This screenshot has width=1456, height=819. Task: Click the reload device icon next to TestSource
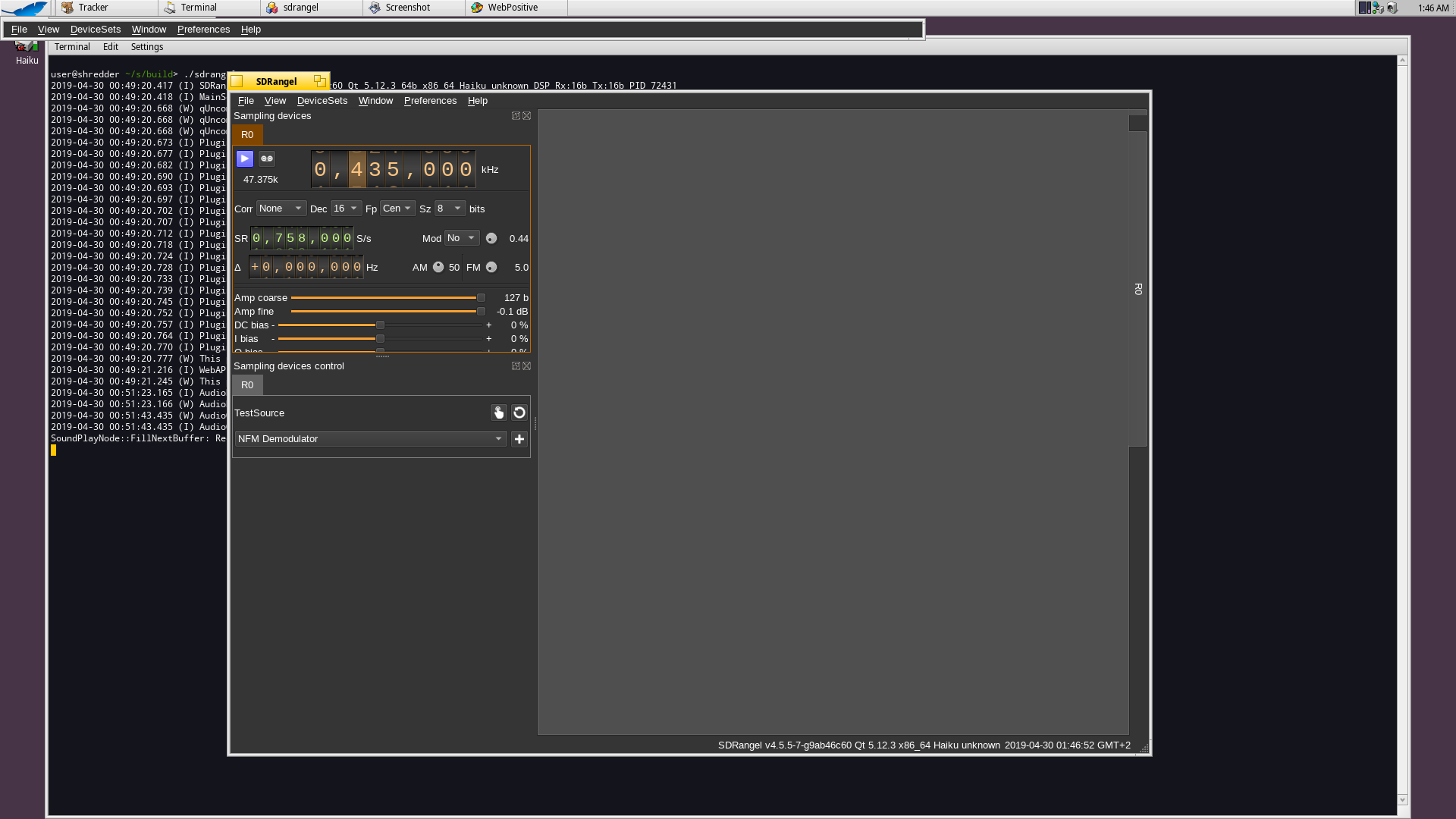click(519, 413)
